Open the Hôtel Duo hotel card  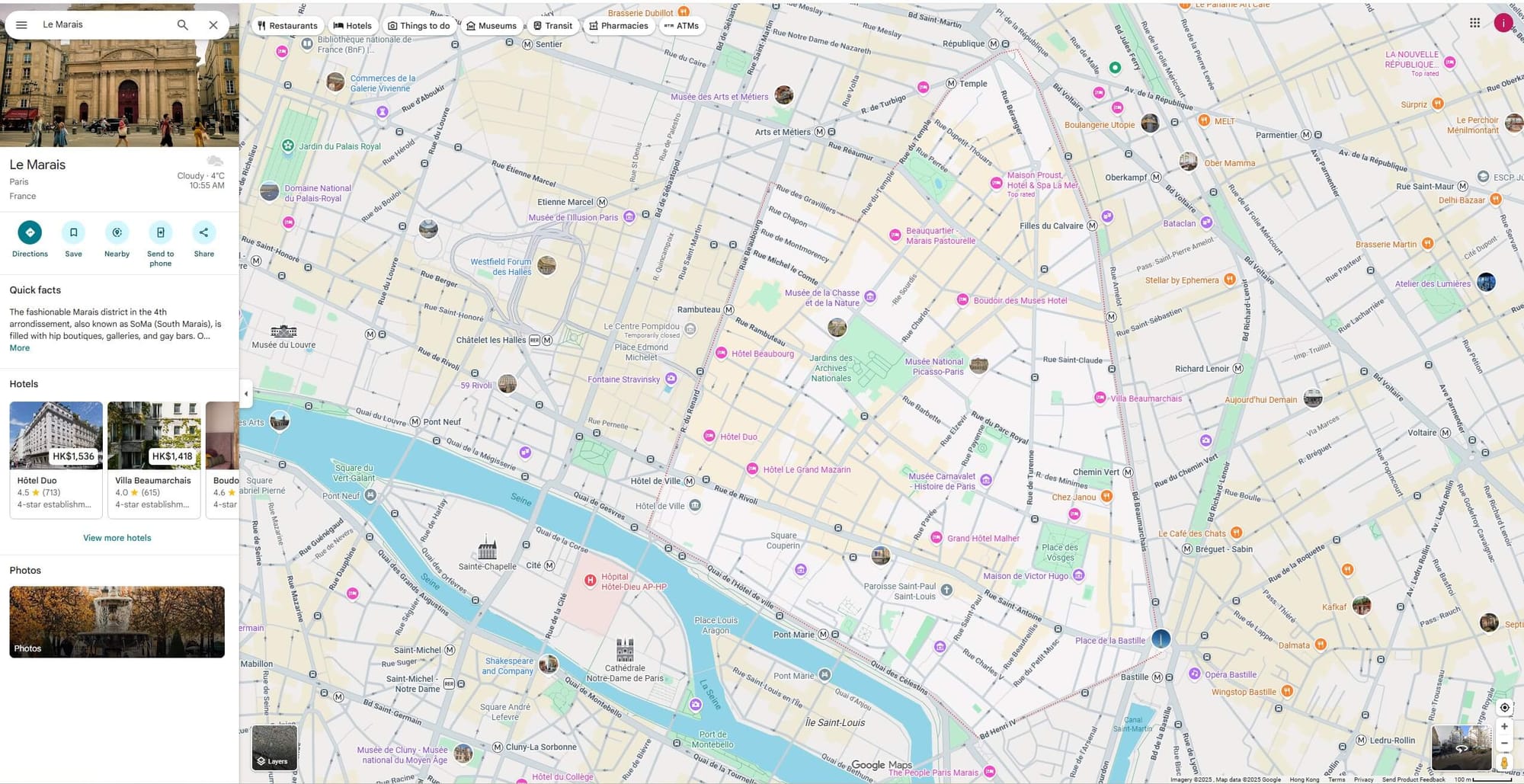pyautogui.click(x=56, y=459)
